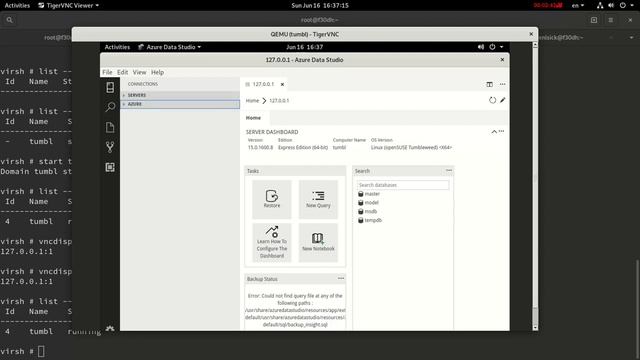The image size is (640, 360).
Task: Open the TigerVNC Viewer app menu
Action: (68, 5)
